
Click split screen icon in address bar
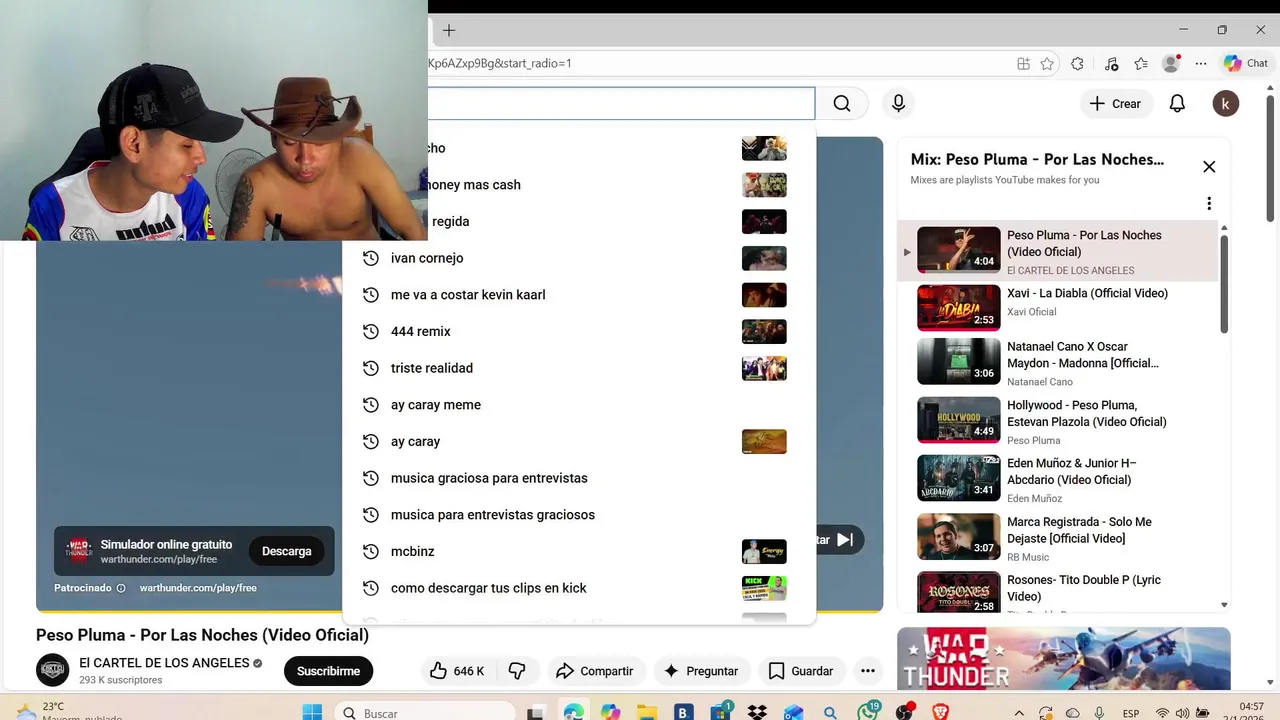[x=1023, y=63]
